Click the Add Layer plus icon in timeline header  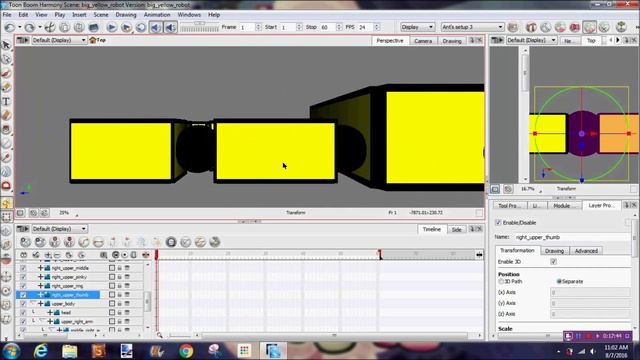[x=48, y=255]
